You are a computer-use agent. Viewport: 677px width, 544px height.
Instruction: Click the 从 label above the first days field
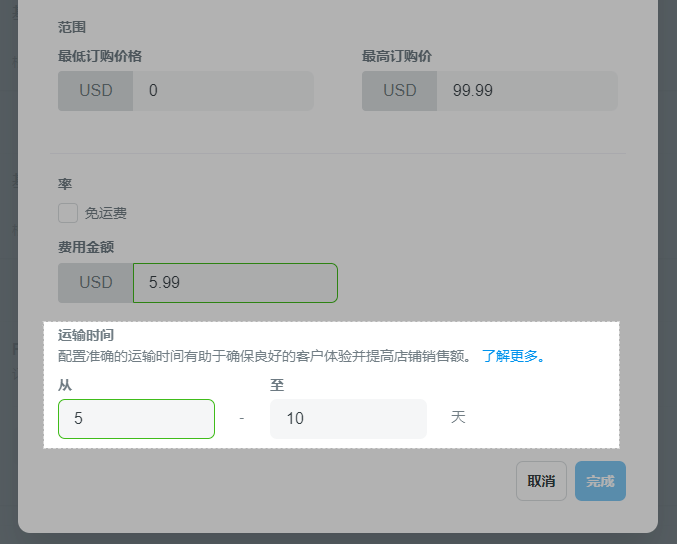tap(65, 385)
